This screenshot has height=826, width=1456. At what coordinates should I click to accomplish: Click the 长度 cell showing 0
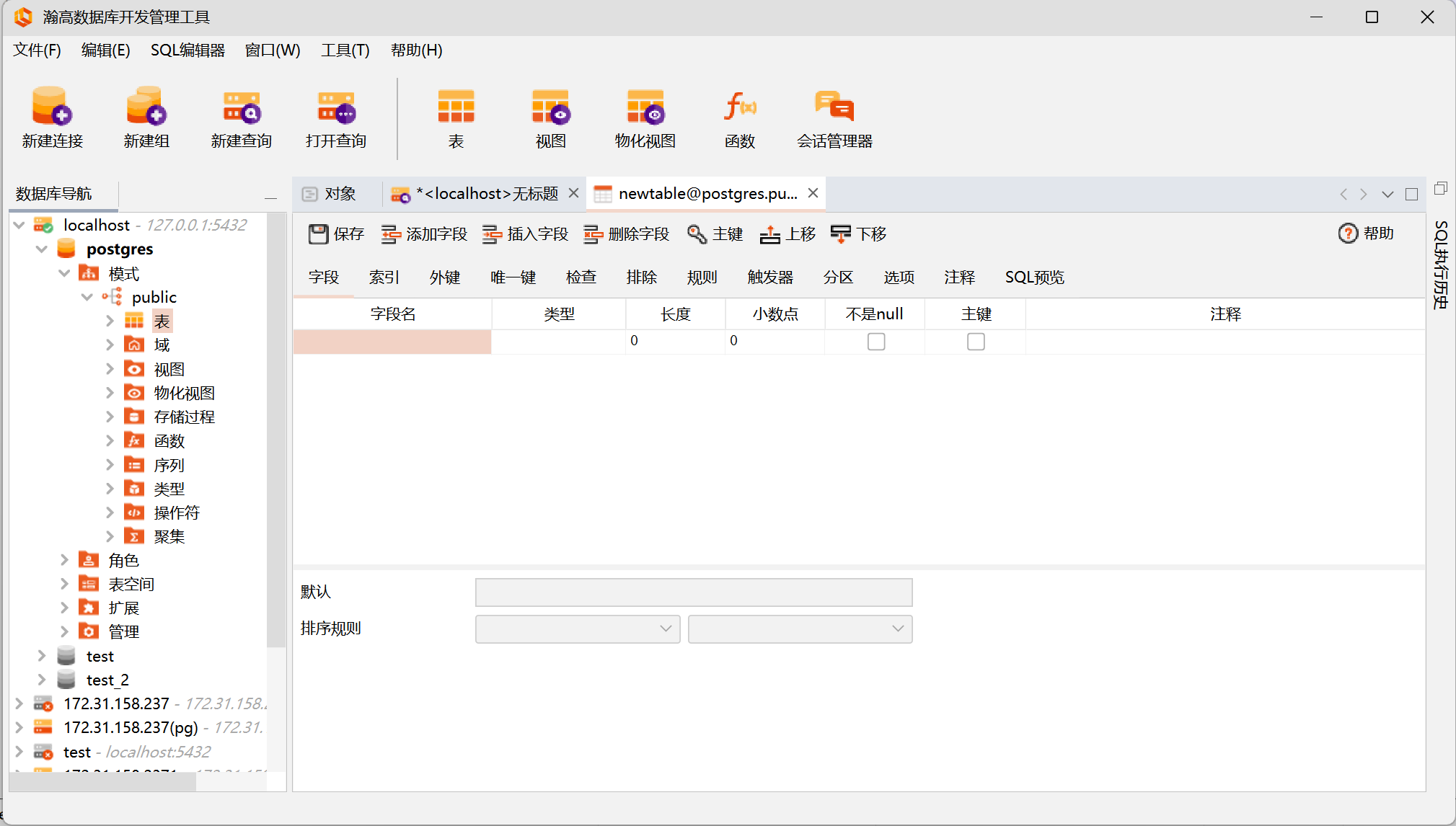[676, 341]
